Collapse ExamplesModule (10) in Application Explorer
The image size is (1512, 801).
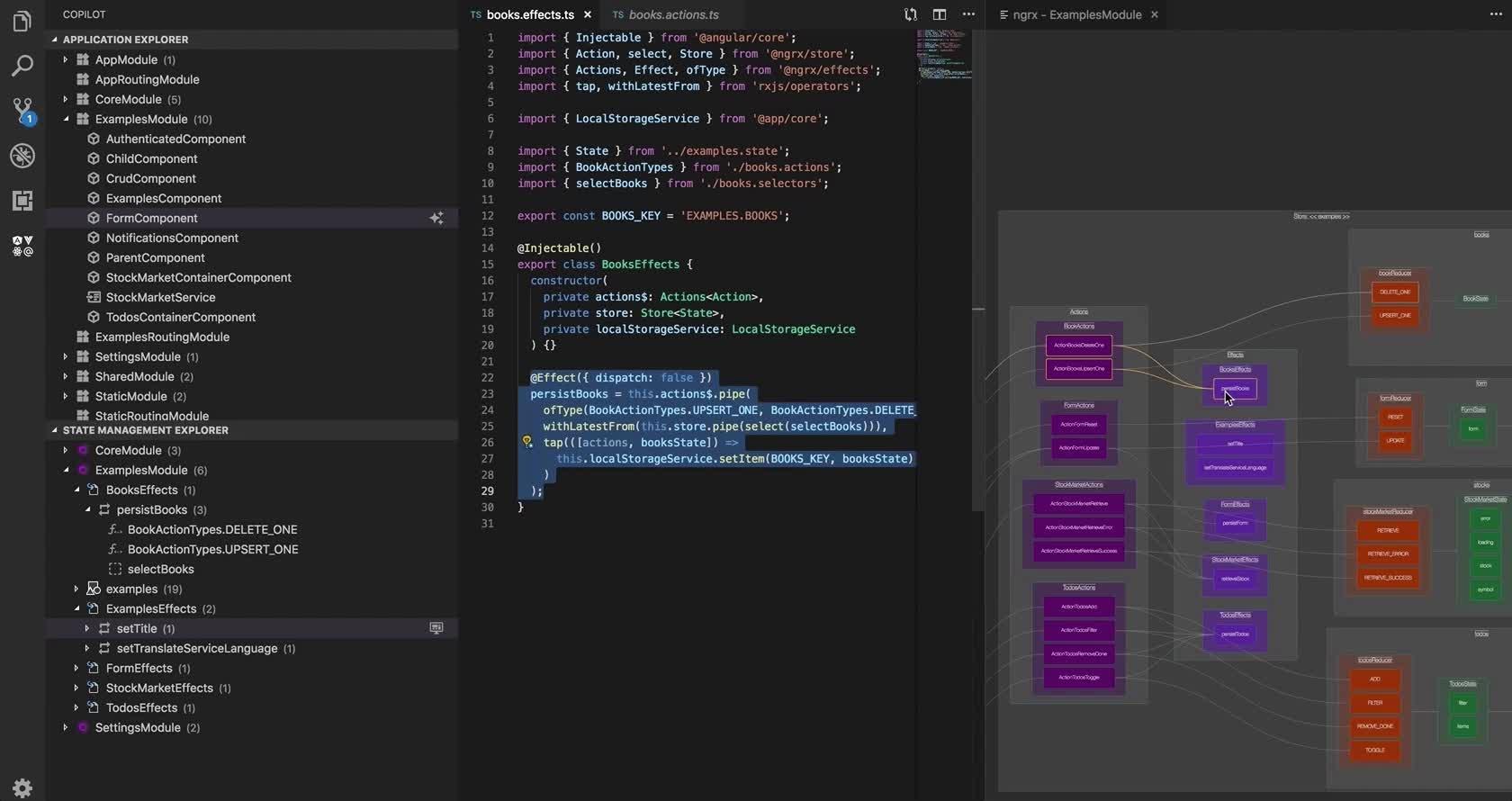tap(66, 119)
